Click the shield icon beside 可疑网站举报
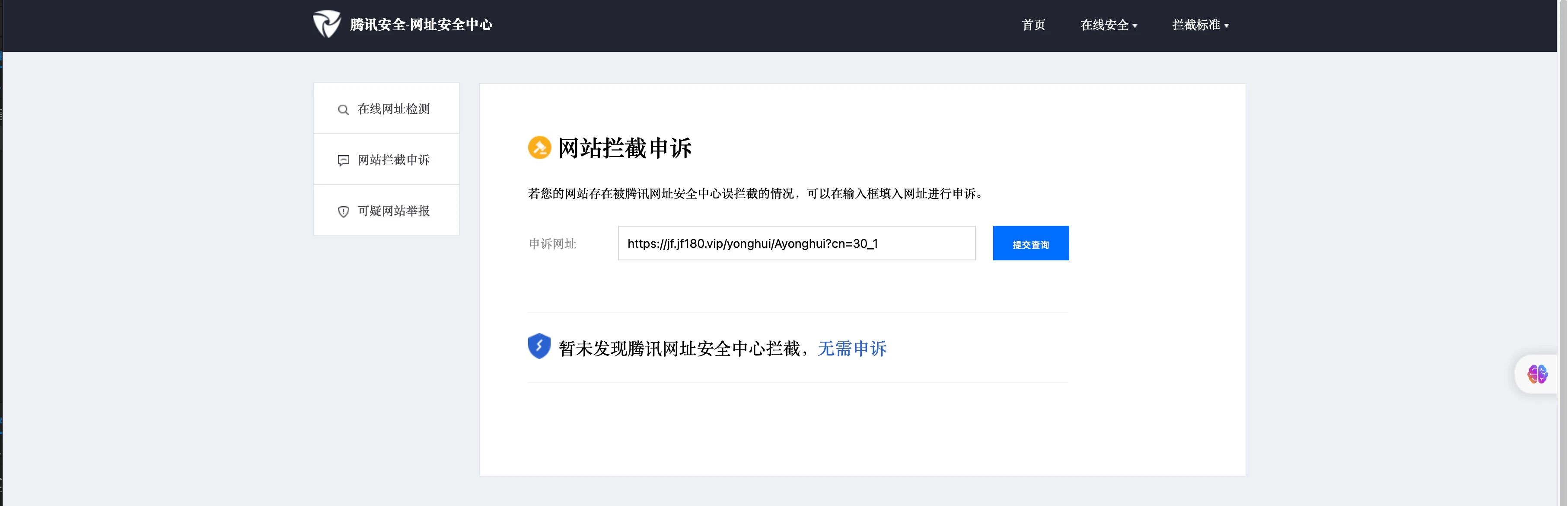1568x506 pixels. click(343, 211)
